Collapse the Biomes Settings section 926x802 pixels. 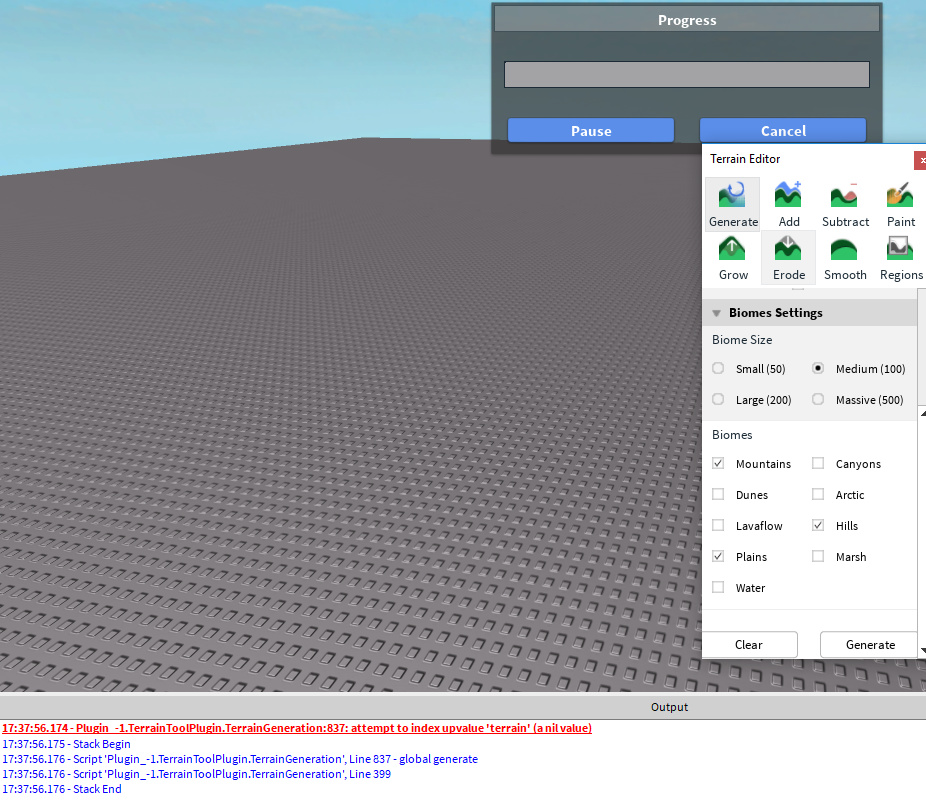tap(717, 312)
